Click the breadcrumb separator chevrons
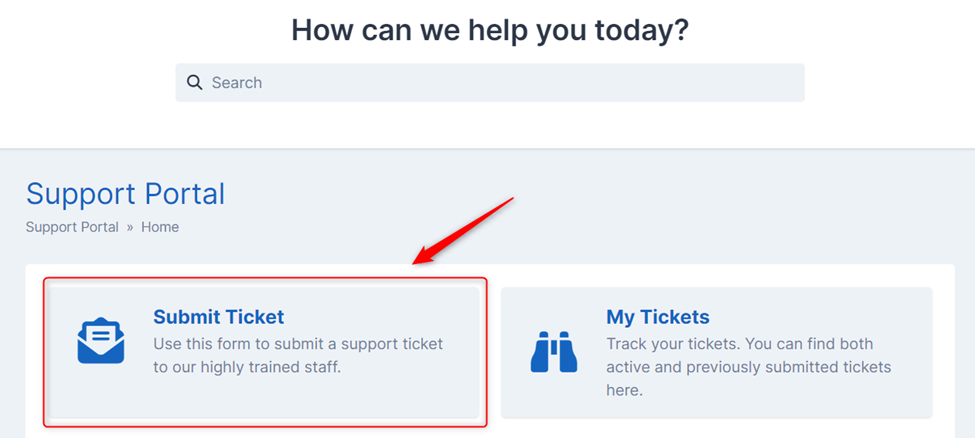 point(130,228)
